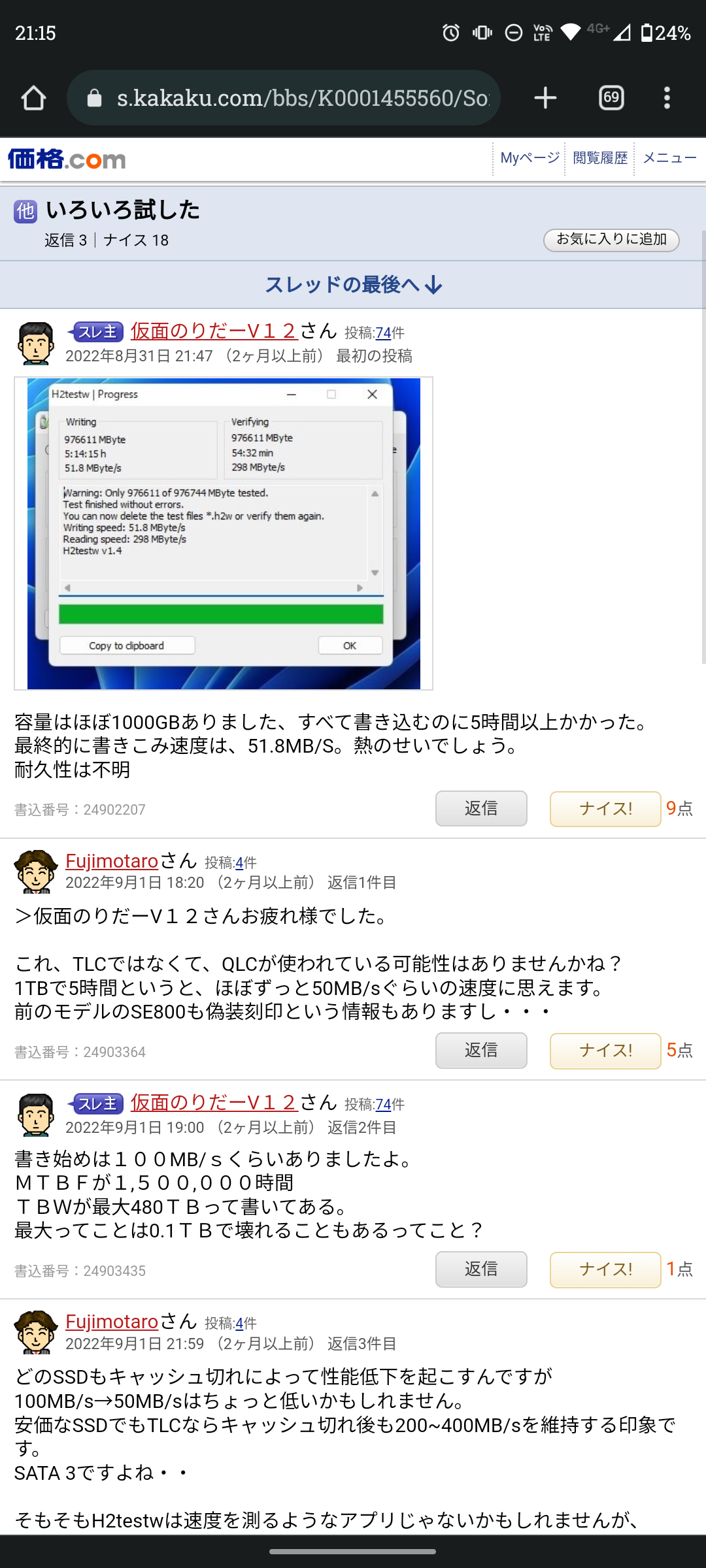Click ナイス! on the 5点 post
Screen dimensions: 706x1568
click(x=605, y=1051)
